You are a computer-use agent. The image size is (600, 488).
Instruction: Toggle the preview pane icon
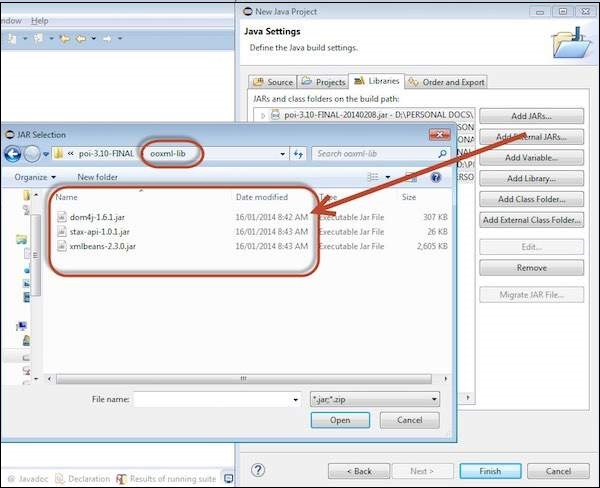point(411,177)
